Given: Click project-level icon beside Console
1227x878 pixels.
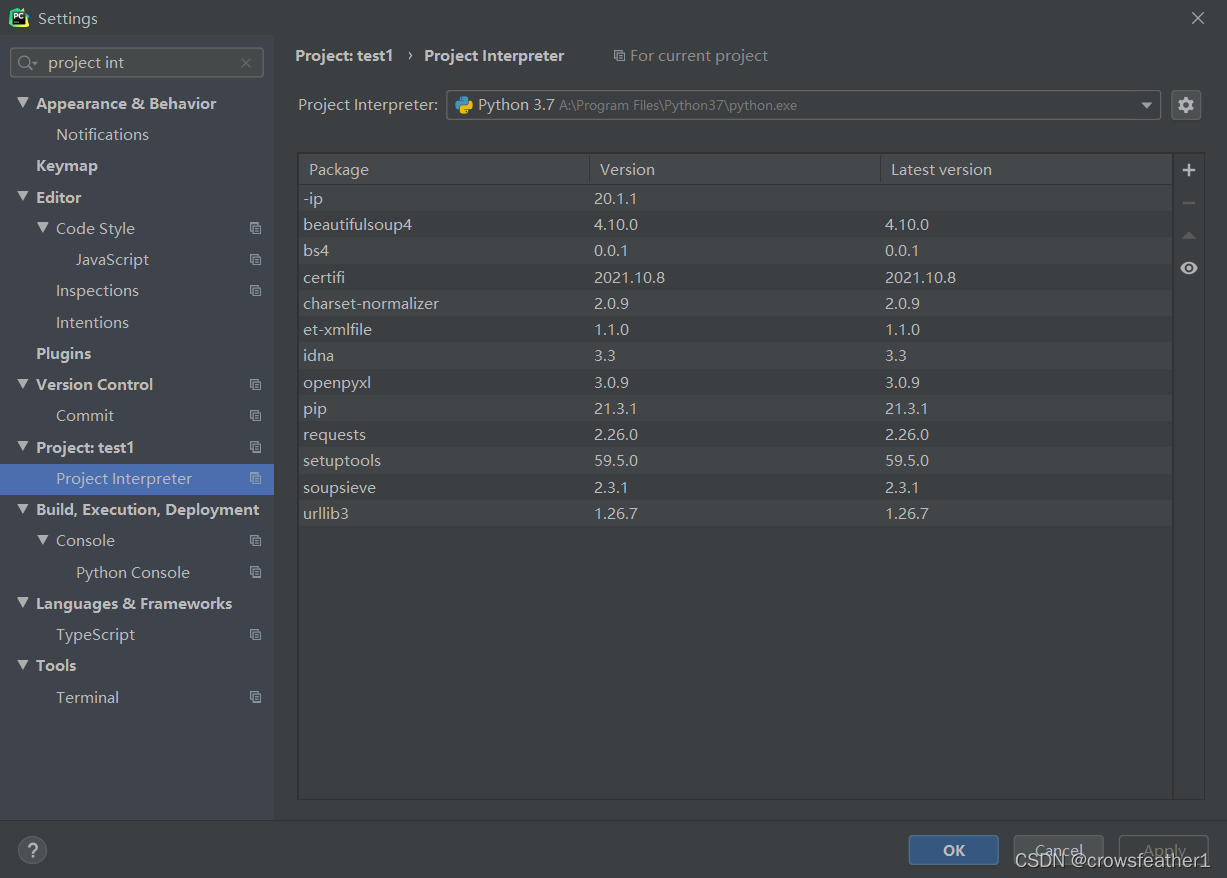Looking at the screenshot, I should tap(255, 541).
